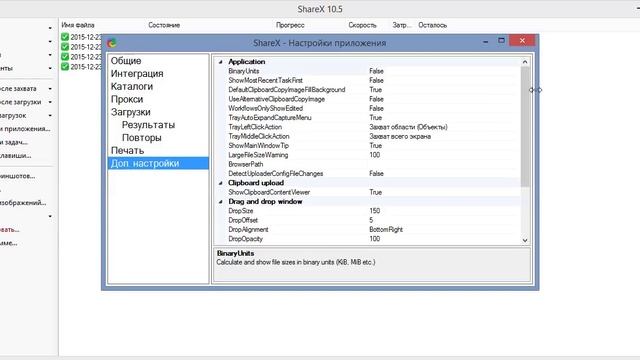
Task: Close the settings dialog
Action: click(522, 40)
